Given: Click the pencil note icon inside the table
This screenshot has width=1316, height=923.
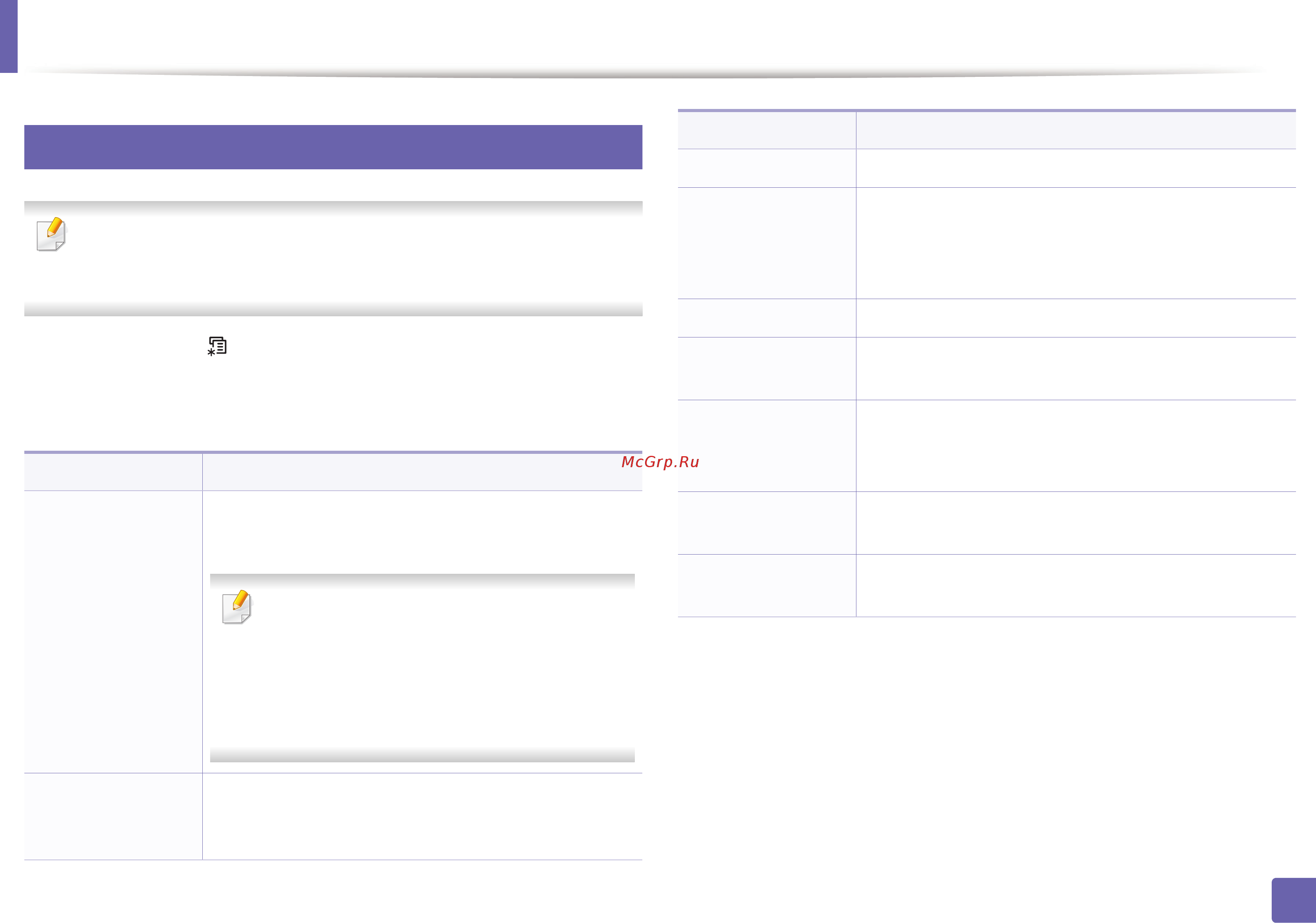Looking at the screenshot, I should pyautogui.click(x=237, y=606).
